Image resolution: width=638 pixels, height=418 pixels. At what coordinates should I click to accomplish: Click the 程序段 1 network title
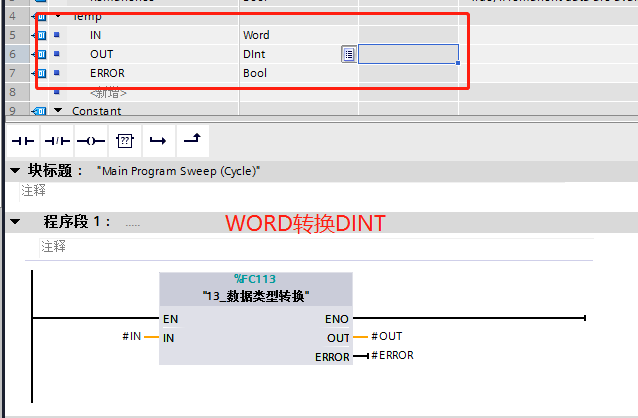click(x=76, y=222)
